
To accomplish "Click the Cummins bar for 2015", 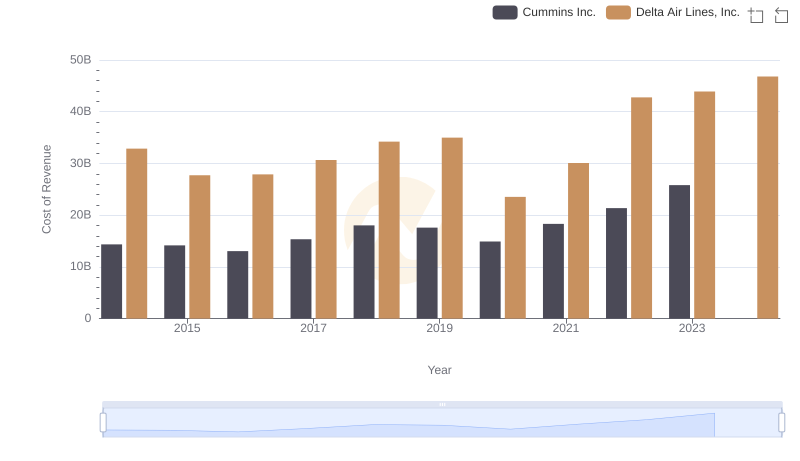I will coord(174,282).
